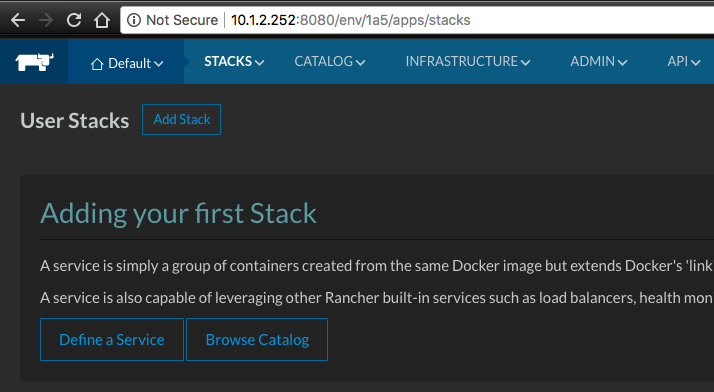Click the site info icon beside Not Secure
The width and height of the screenshot is (714, 392).
point(133,20)
